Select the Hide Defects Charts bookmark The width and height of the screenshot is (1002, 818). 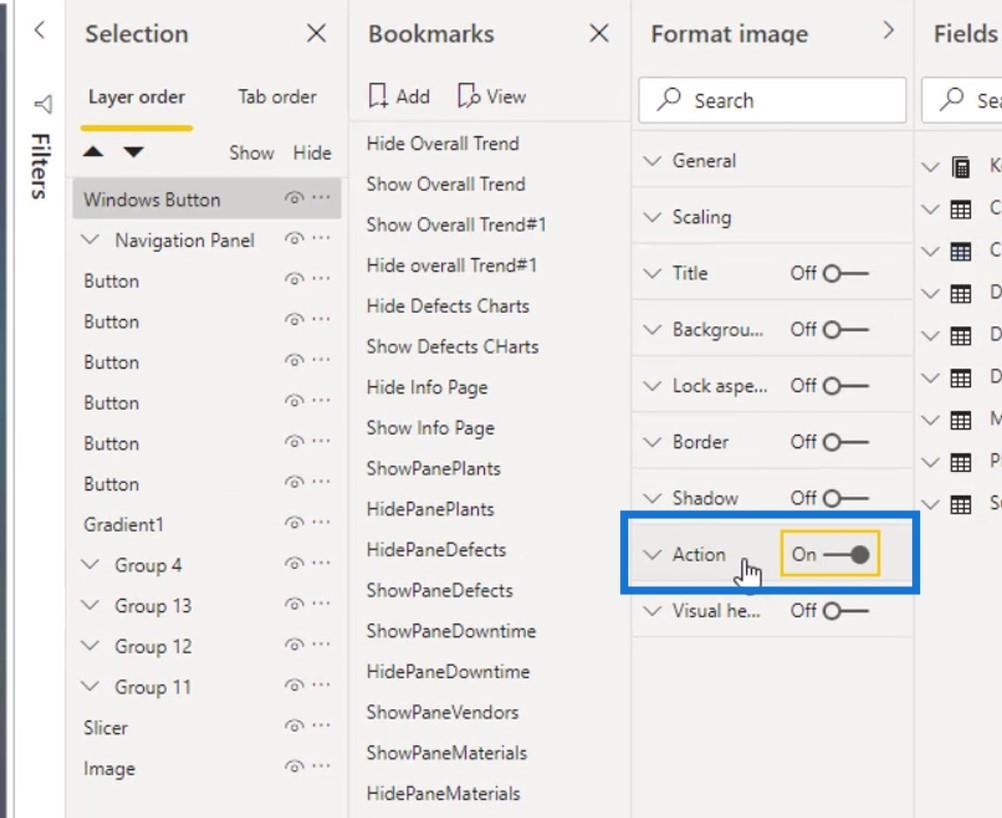pyautogui.click(x=447, y=306)
